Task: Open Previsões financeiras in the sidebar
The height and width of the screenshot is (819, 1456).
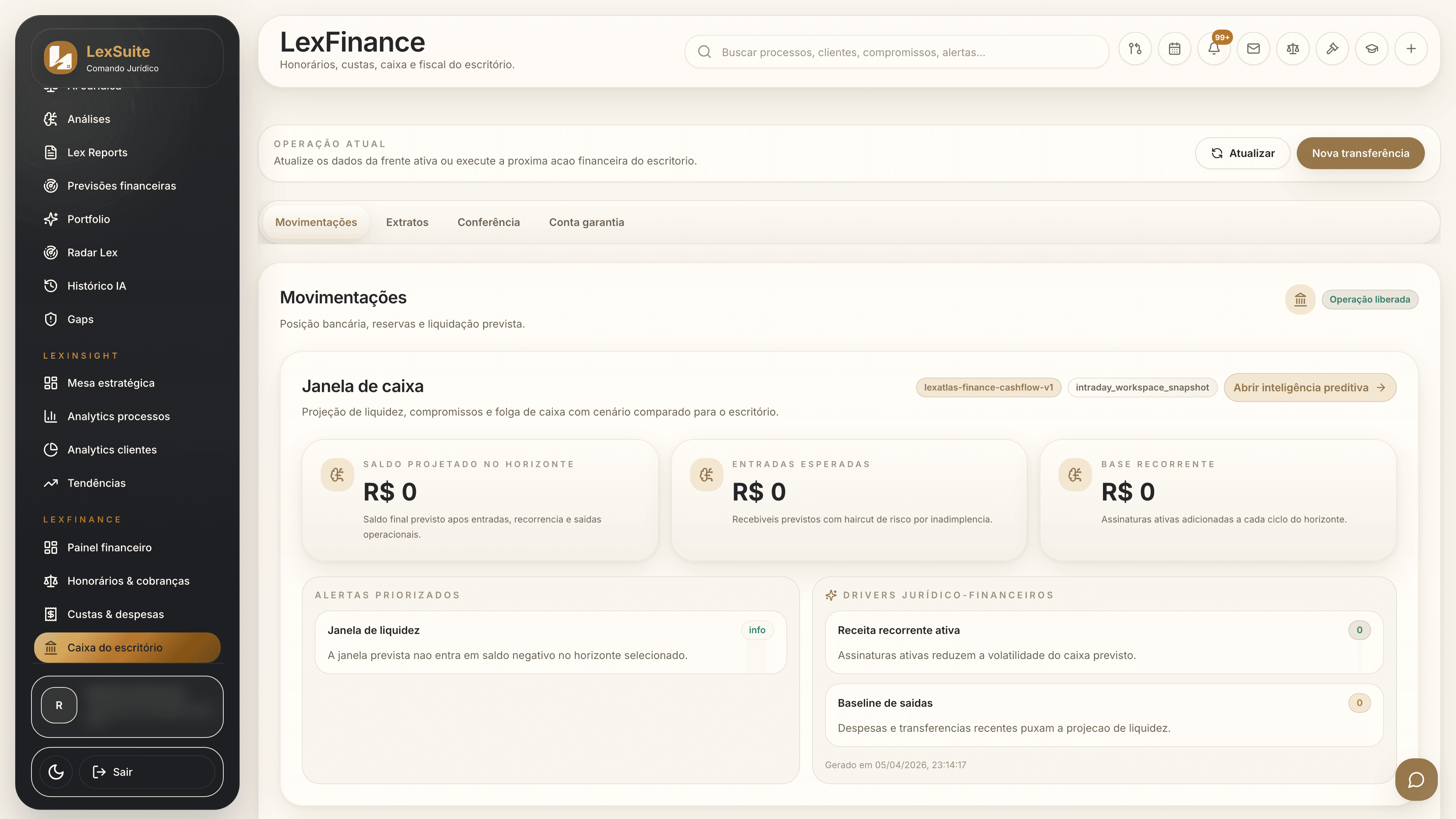Action: 121,185
